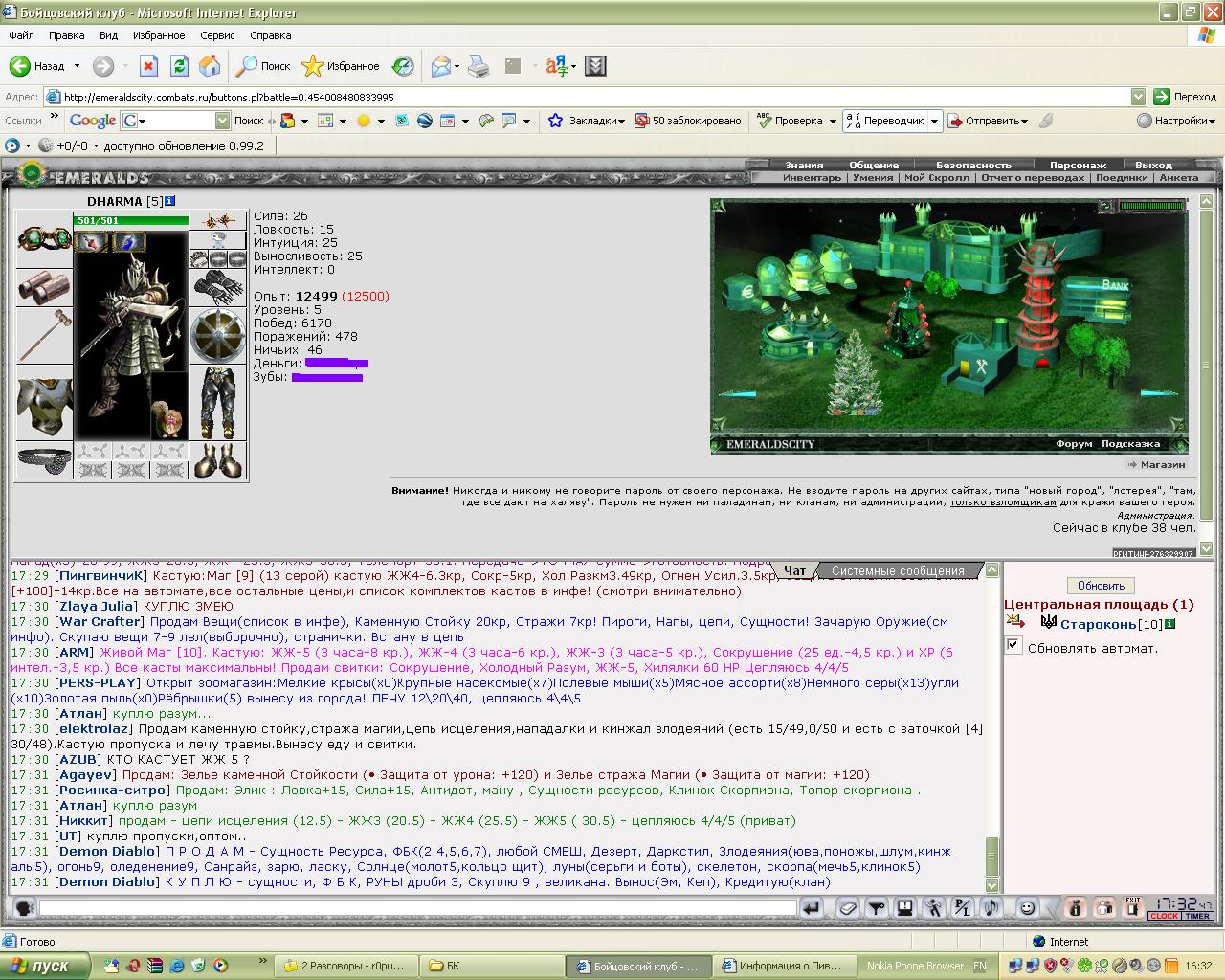Click the Windows пуск Start button
Image resolution: width=1225 pixels, height=980 pixels.
45,966
